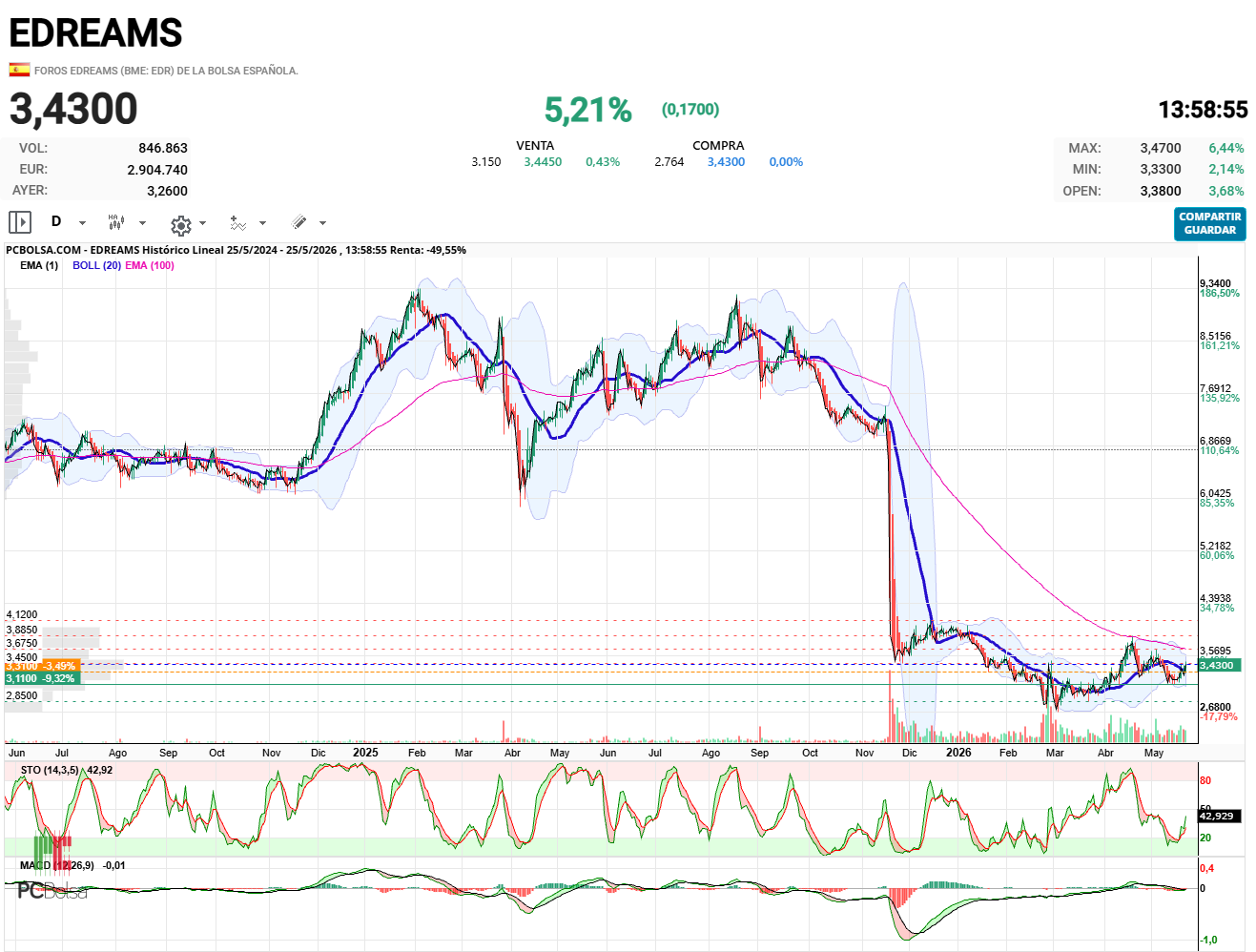Click the VENTA volume 3.150

click(486, 162)
